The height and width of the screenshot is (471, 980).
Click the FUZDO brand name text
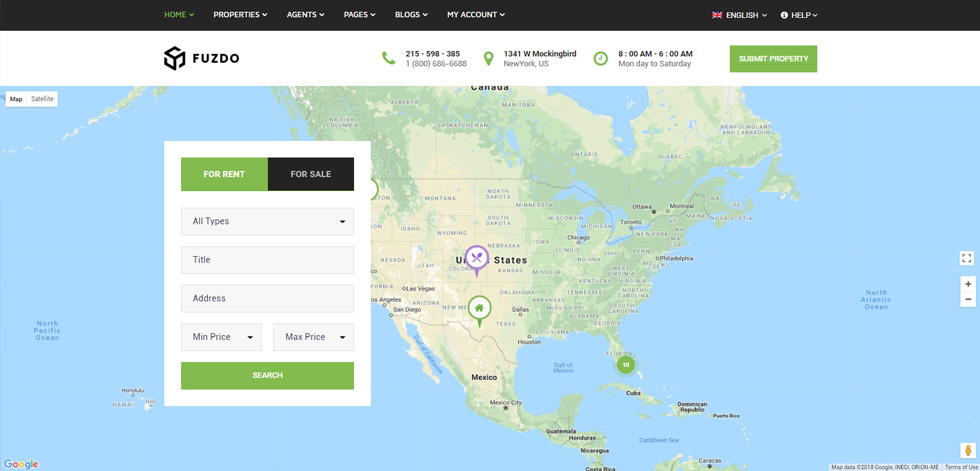(x=216, y=59)
